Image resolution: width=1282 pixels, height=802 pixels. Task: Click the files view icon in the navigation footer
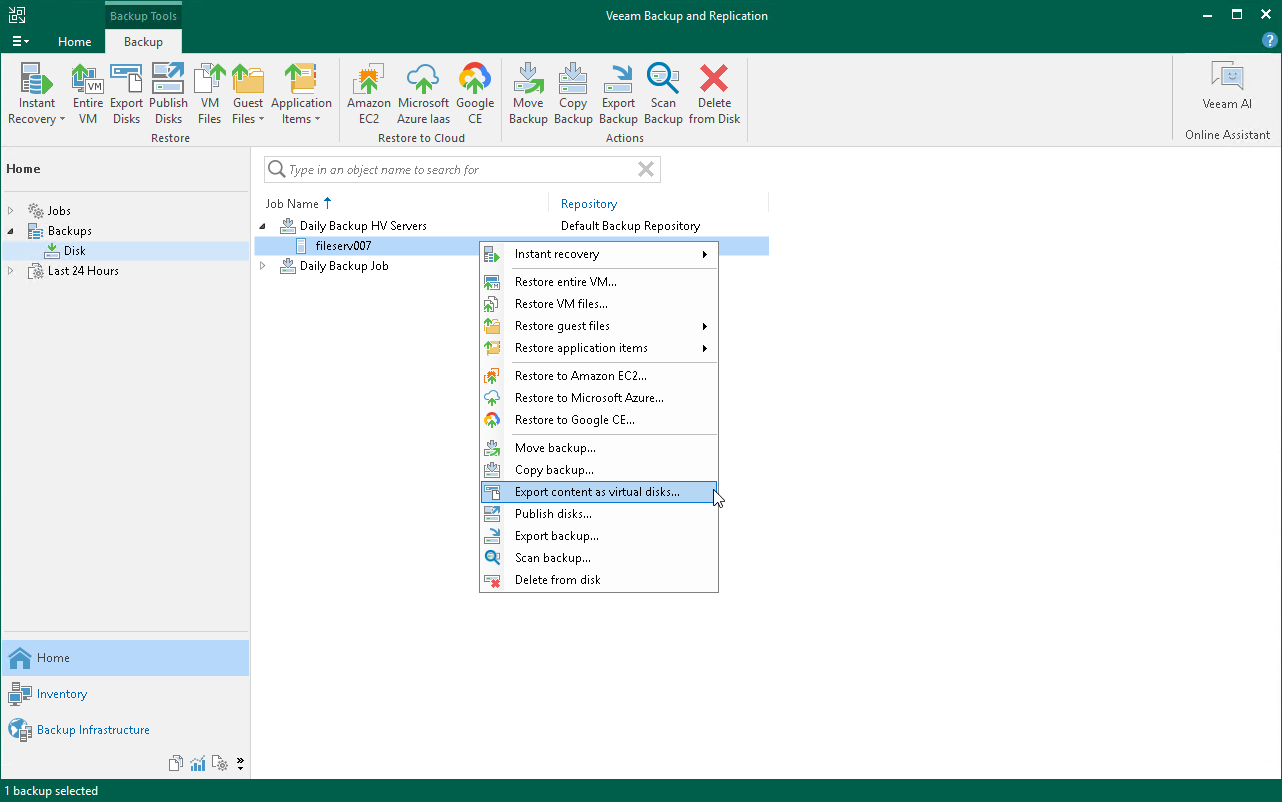coord(176,764)
